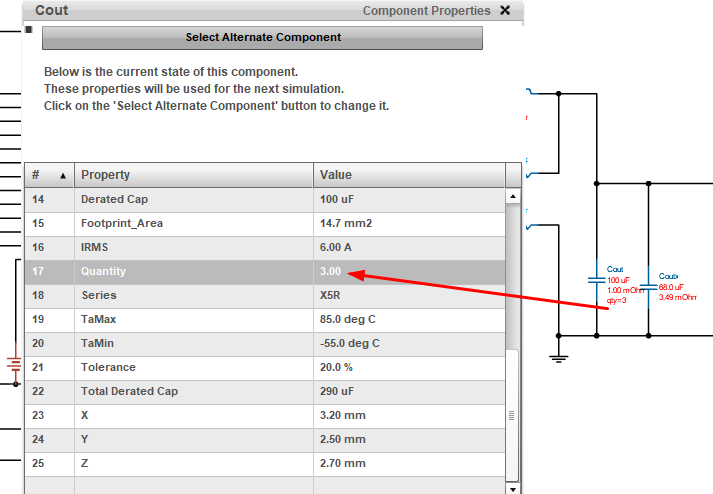
Task: Click the small square icon near panel corner
Action: [29, 30]
